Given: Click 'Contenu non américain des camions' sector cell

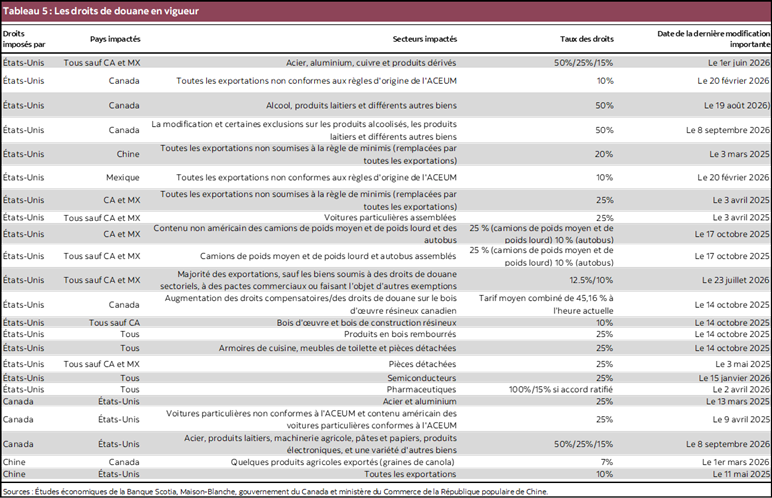Looking at the screenshot, I should [x=305, y=234].
